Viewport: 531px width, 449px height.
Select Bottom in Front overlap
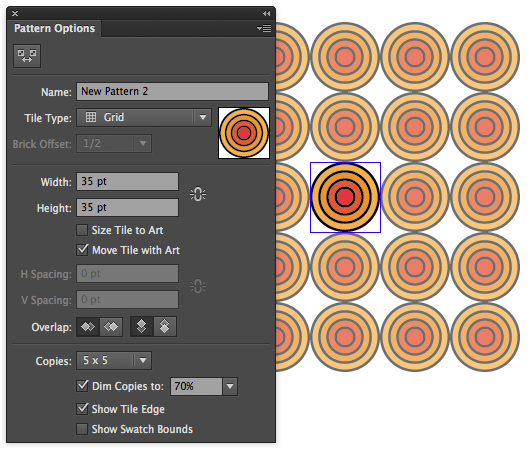coord(165,327)
